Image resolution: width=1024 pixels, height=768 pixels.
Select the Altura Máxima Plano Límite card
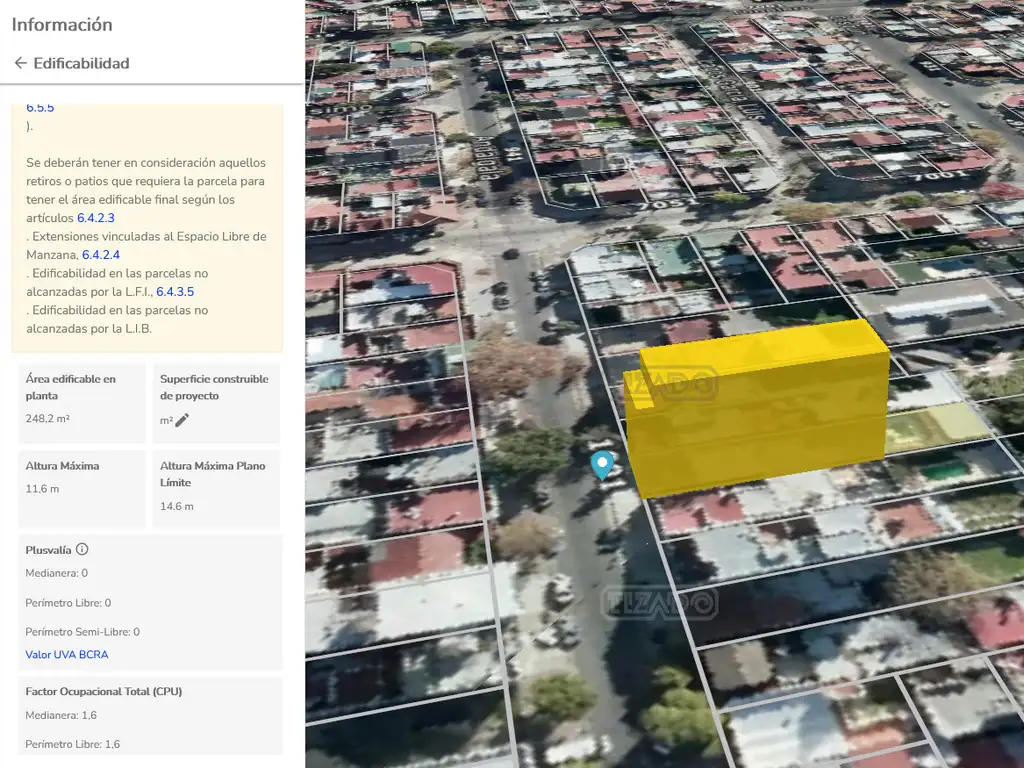pos(217,488)
